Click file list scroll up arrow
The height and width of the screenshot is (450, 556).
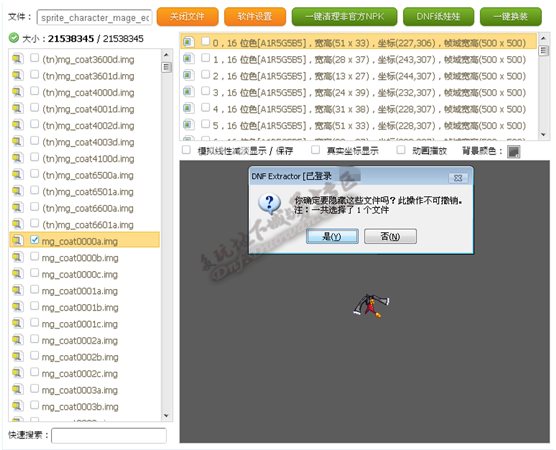[x=166, y=55]
